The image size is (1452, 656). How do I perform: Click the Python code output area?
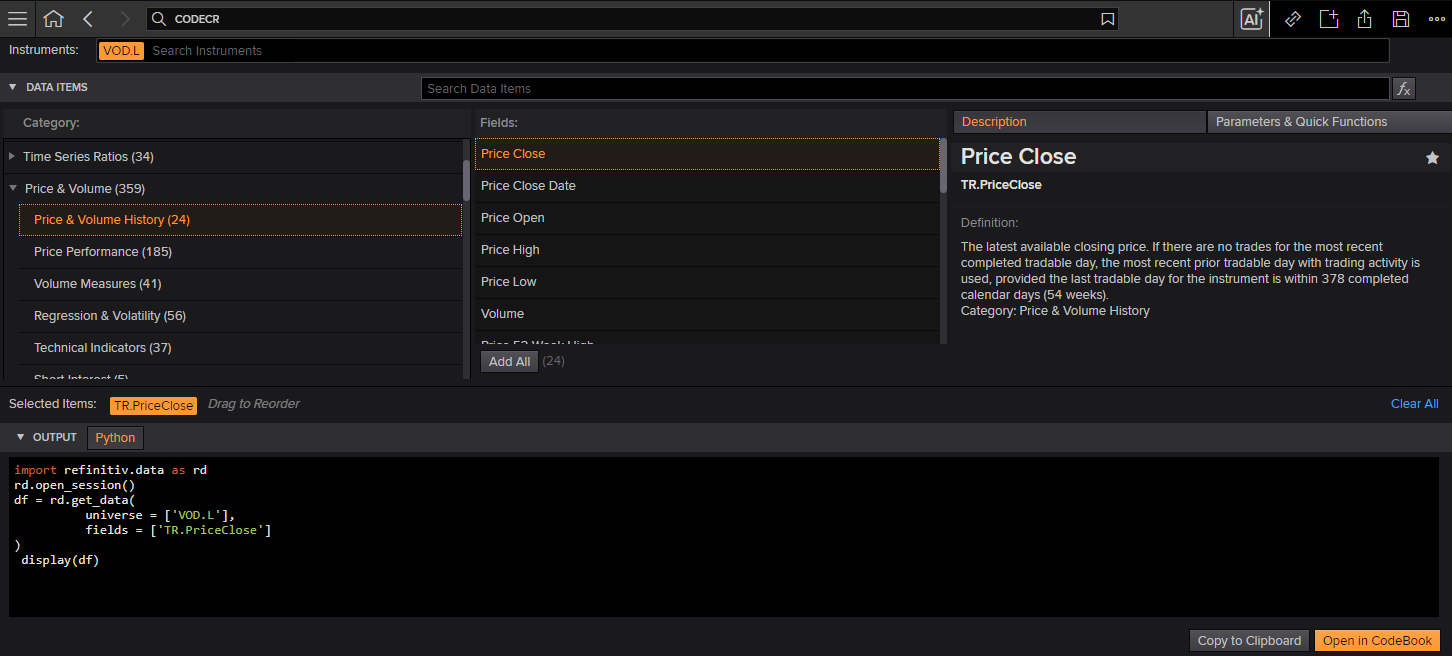pyautogui.click(x=724, y=537)
